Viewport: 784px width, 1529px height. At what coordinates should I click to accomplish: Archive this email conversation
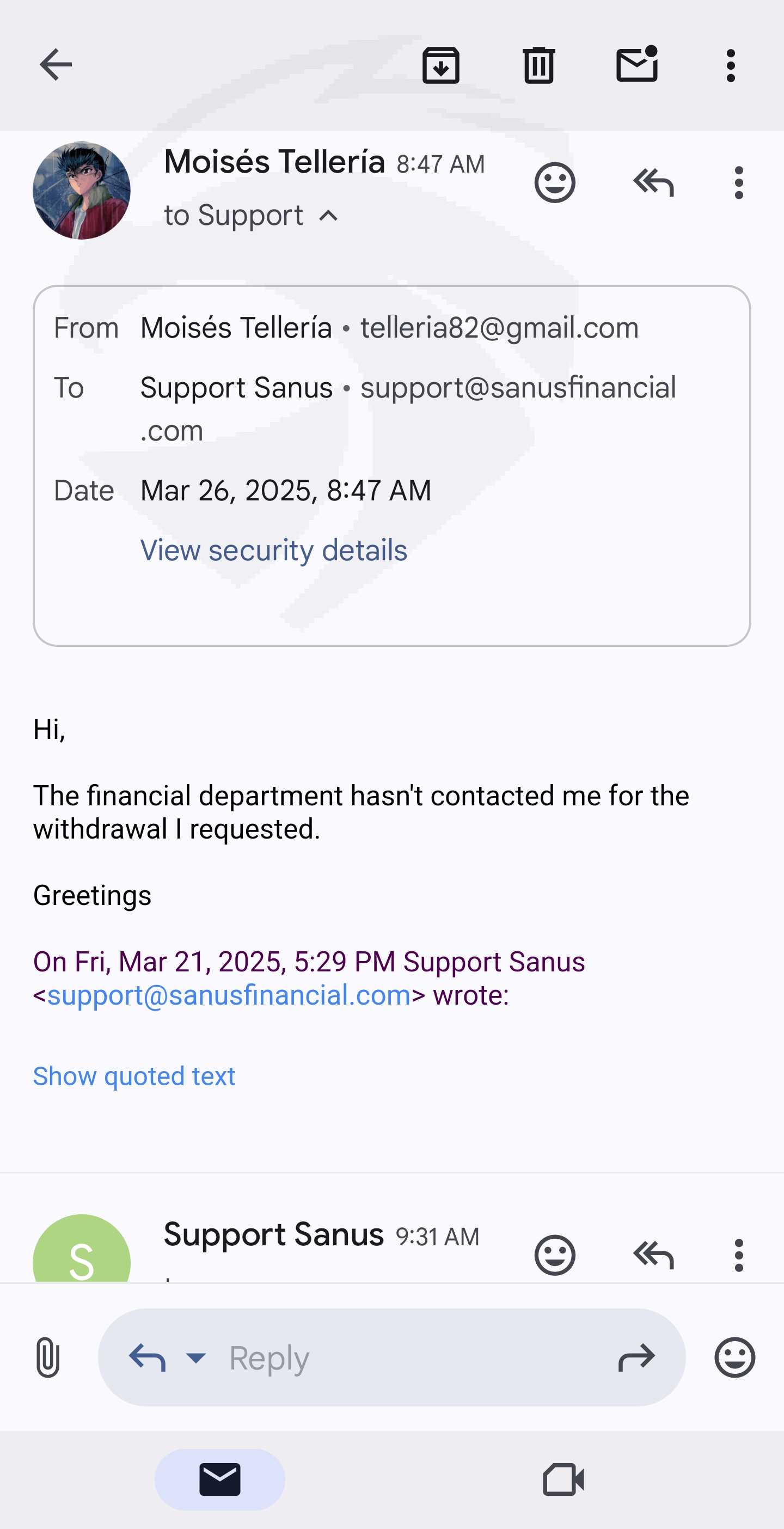440,65
